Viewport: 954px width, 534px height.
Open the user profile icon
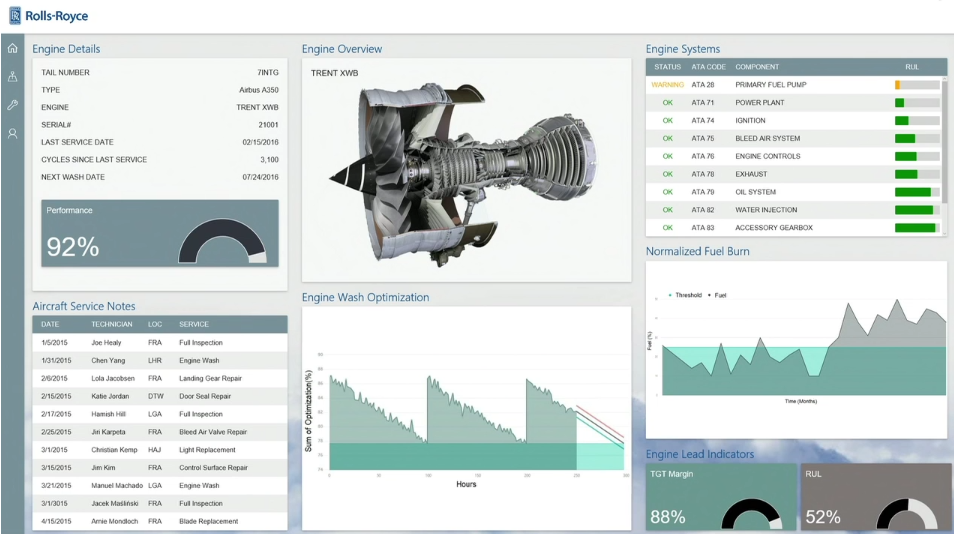tap(12, 133)
